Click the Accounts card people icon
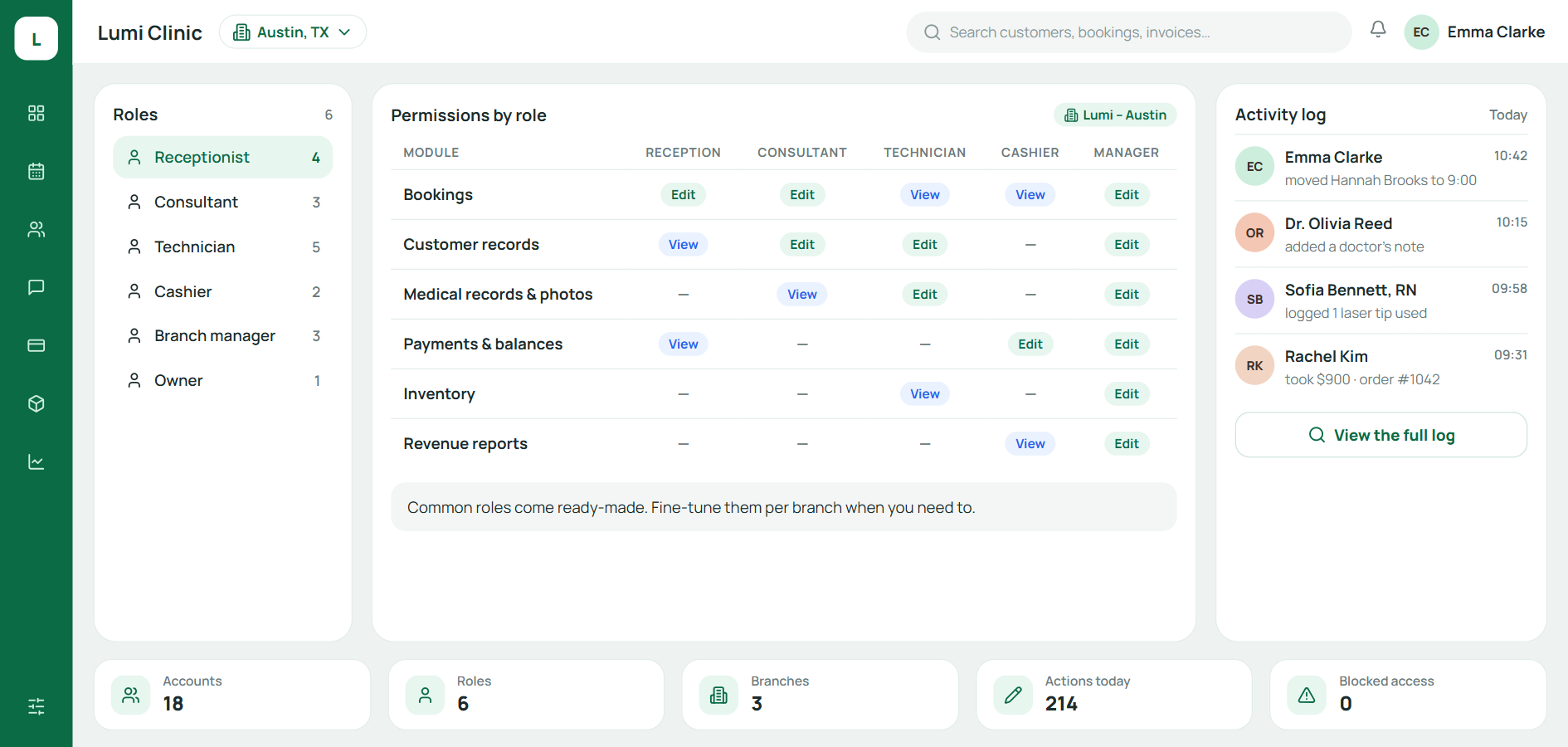Viewport: 1568px width, 747px height. point(131,695)
